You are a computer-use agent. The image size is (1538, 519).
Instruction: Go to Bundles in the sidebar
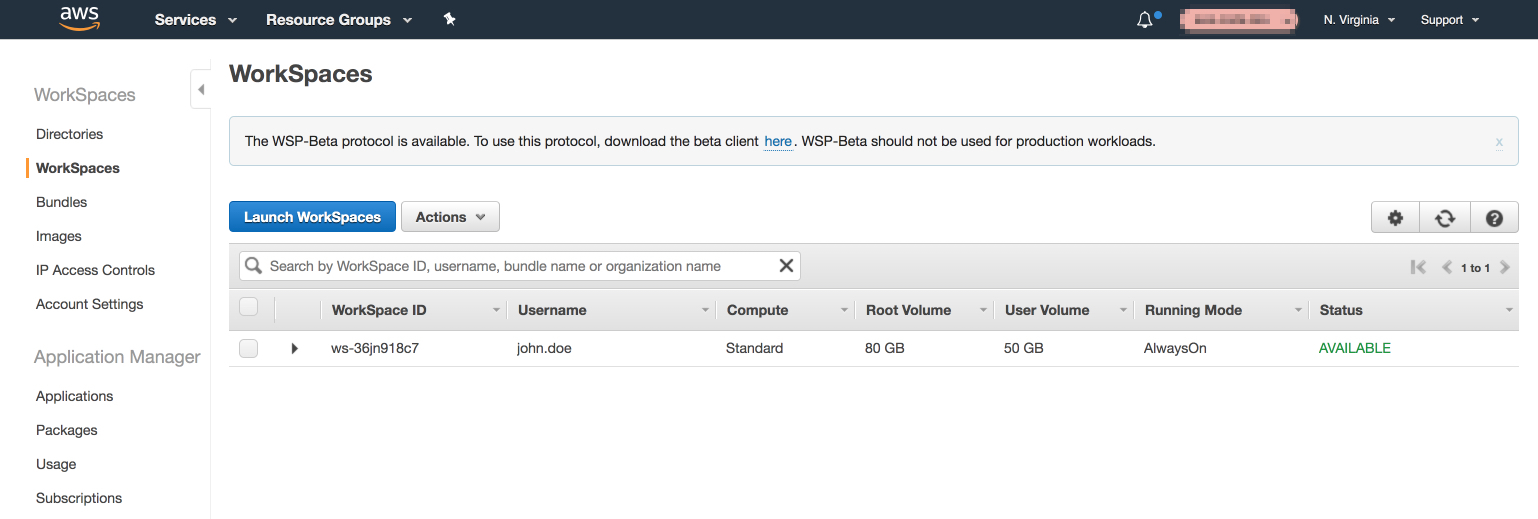click(x=61, y=202)
